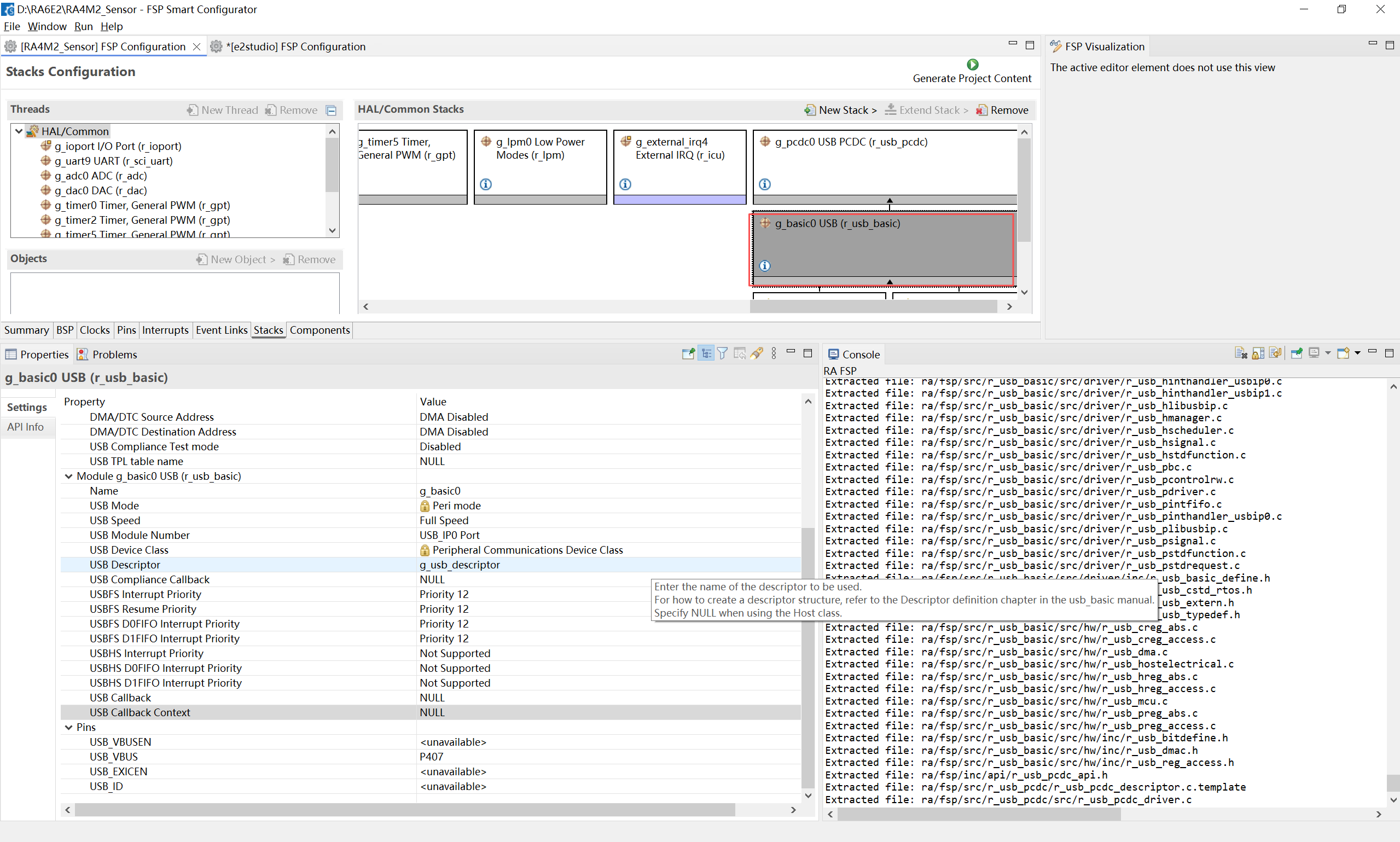Toggle Show Advanced Properties filter
This screenshot has width=1400, height=842.
click(722, 353)
